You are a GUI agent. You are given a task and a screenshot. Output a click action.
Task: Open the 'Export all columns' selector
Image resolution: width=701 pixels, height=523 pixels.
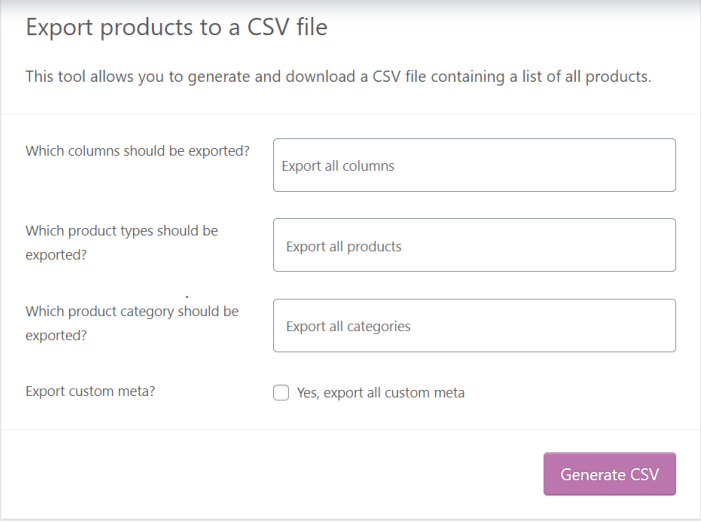474,165
